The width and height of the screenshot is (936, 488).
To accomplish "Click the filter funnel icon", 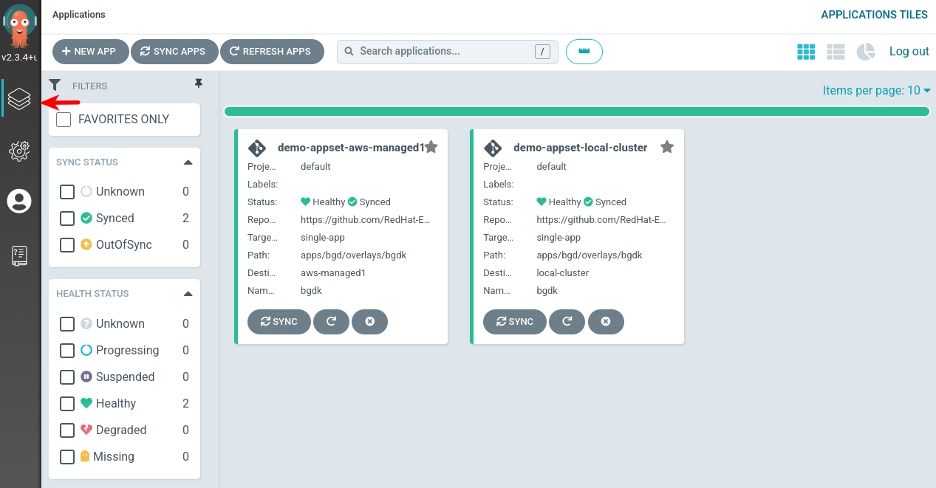I will point(55,85).
